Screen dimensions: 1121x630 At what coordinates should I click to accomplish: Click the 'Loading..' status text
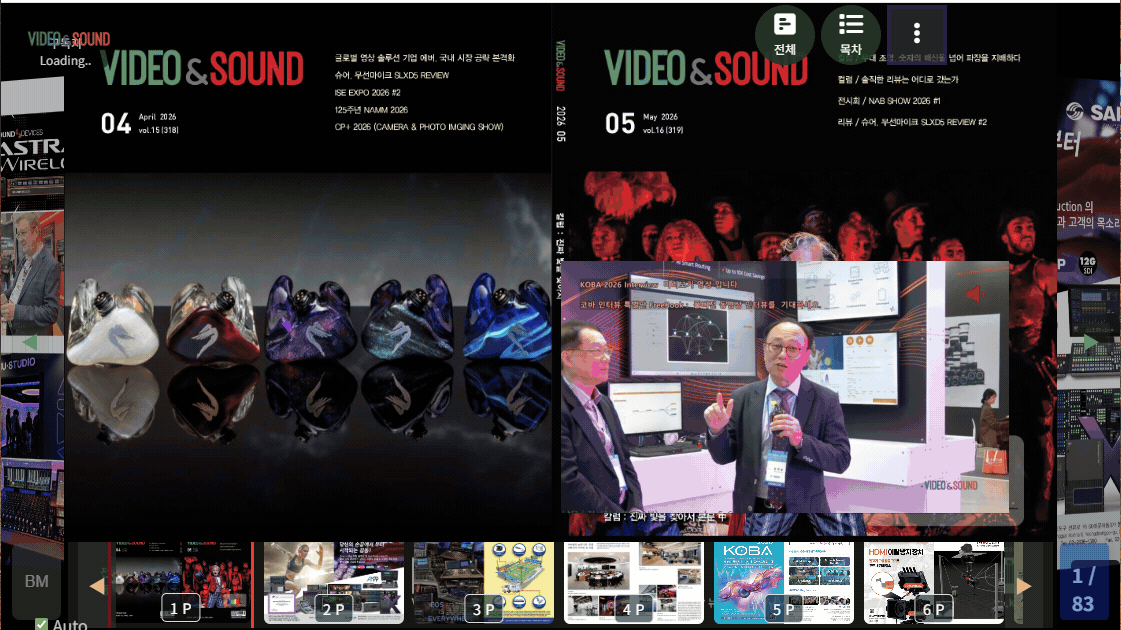point(65,61)
